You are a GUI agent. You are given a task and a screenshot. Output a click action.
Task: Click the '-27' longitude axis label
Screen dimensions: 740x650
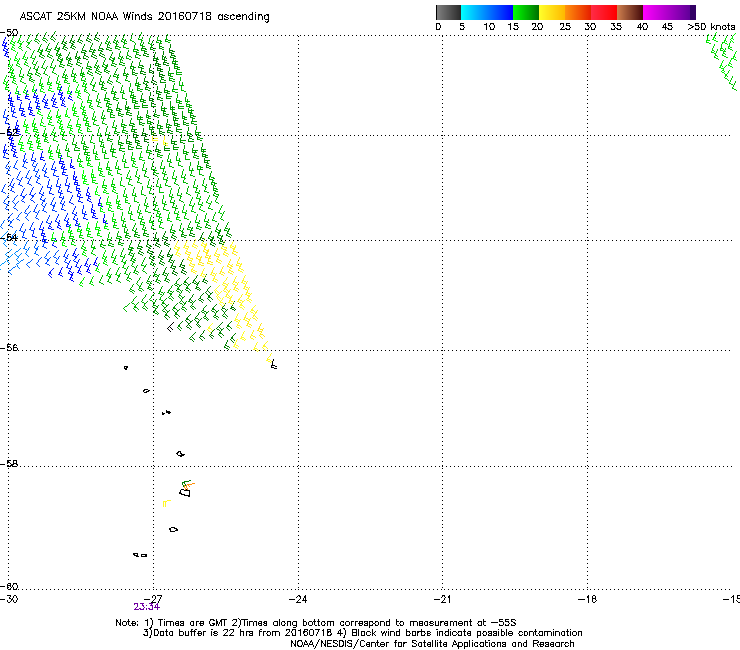pos(153,599)
